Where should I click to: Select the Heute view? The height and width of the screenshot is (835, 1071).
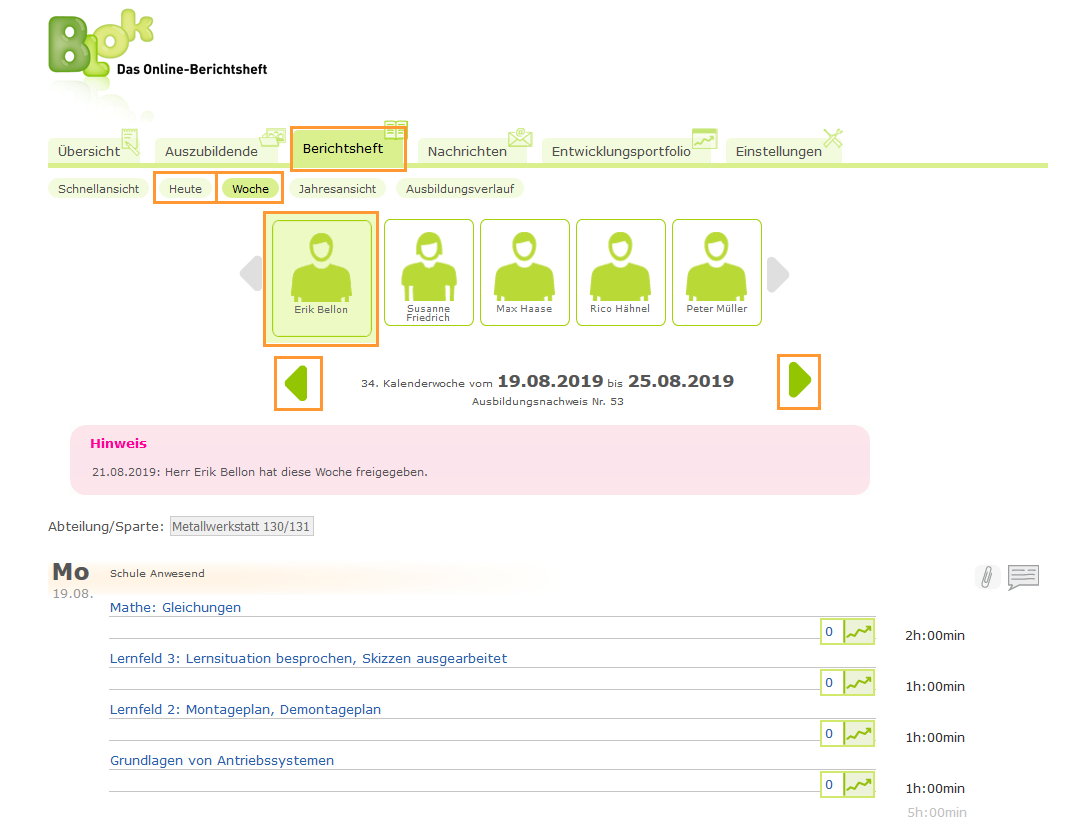[185, 188]
